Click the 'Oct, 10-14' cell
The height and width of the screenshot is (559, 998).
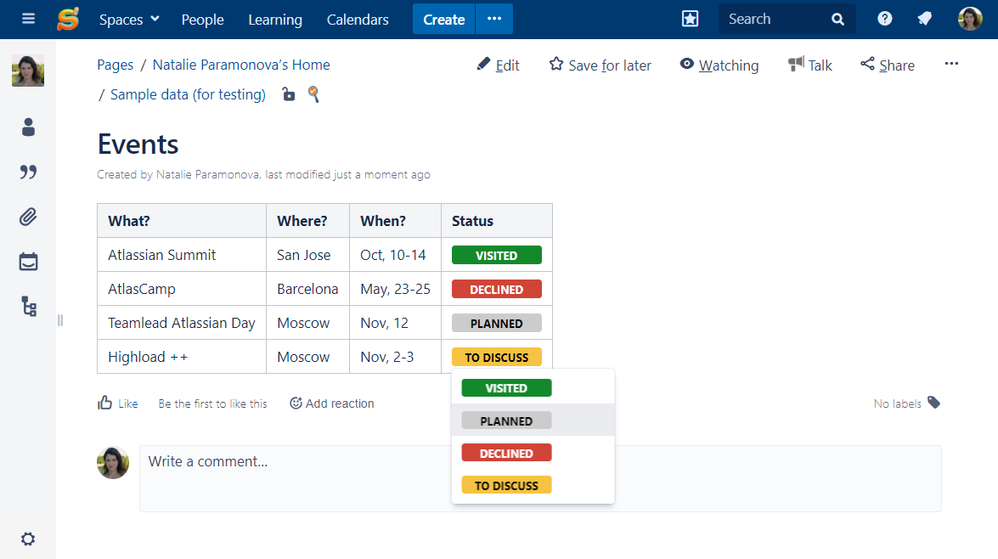pos(395,255)
